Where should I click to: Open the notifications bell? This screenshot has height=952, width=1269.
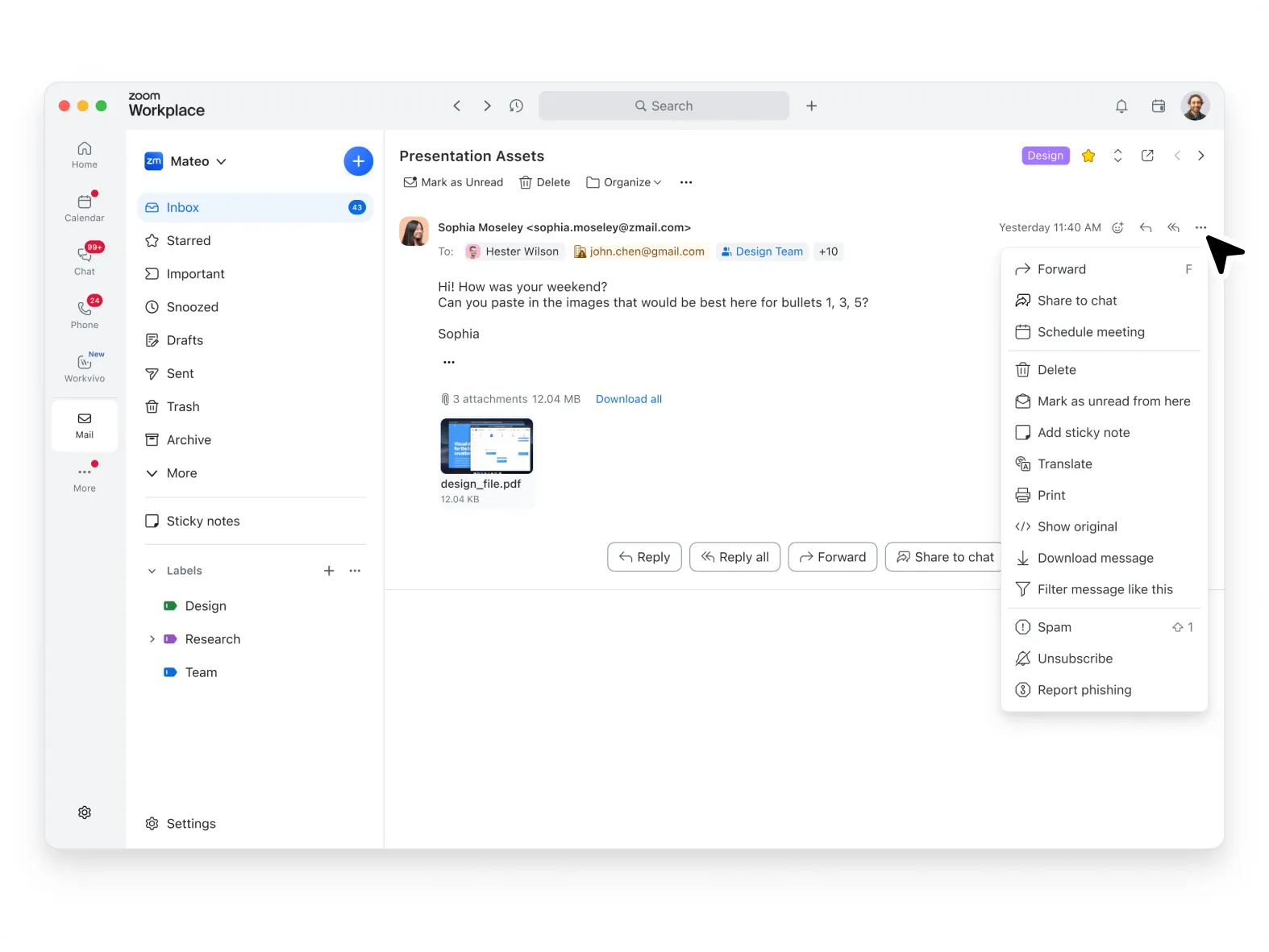1121,106
